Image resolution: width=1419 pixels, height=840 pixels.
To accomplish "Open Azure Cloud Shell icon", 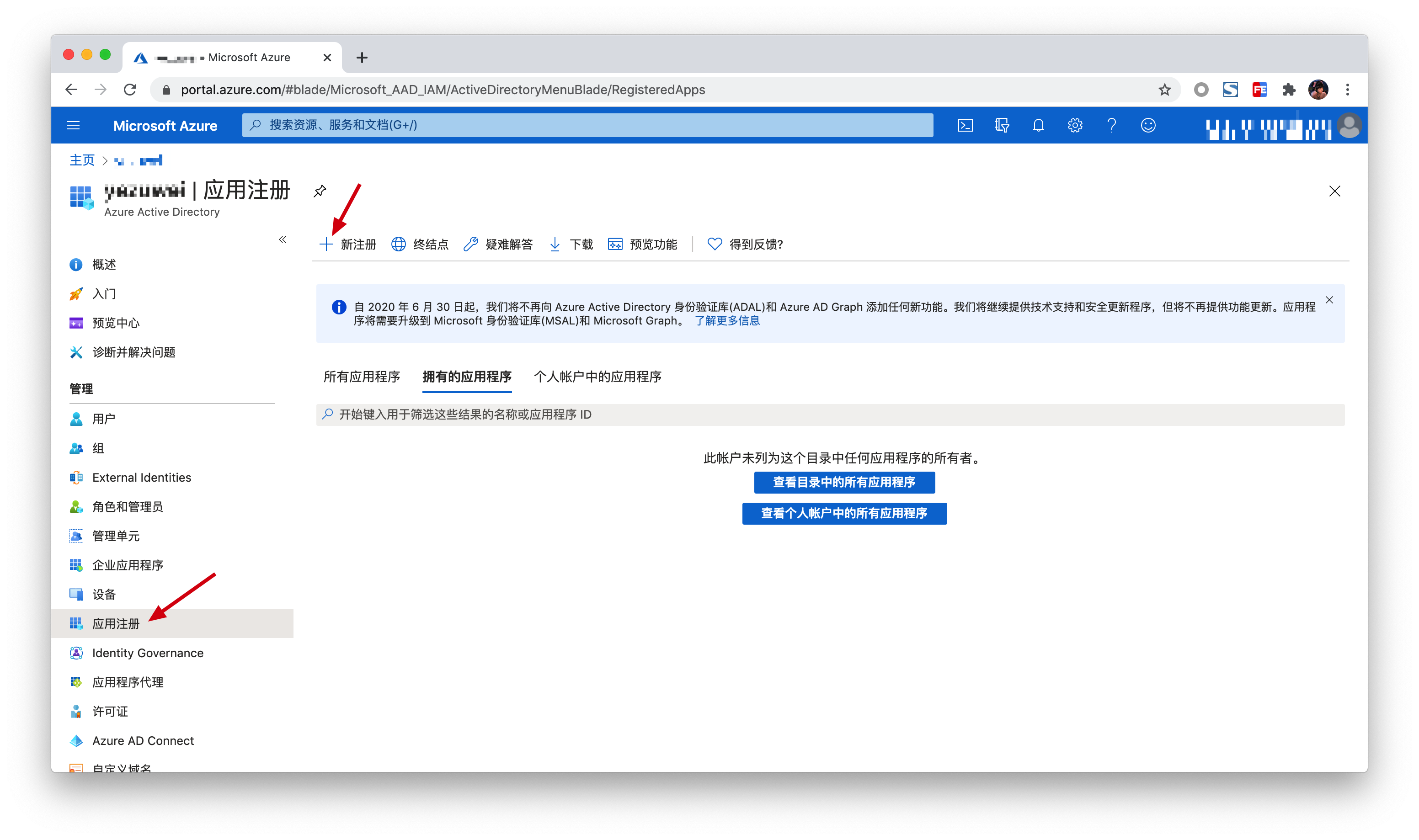I will pyautogui.click(x=965, y=125).
